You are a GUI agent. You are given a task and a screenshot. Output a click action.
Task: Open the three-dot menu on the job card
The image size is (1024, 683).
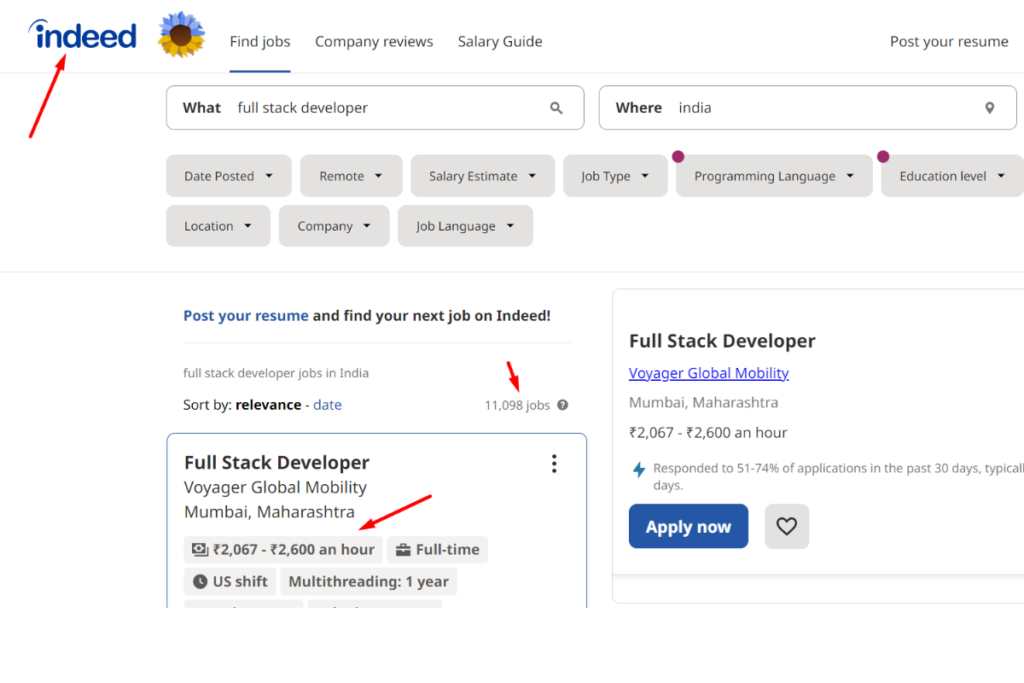tap(554, 463)
